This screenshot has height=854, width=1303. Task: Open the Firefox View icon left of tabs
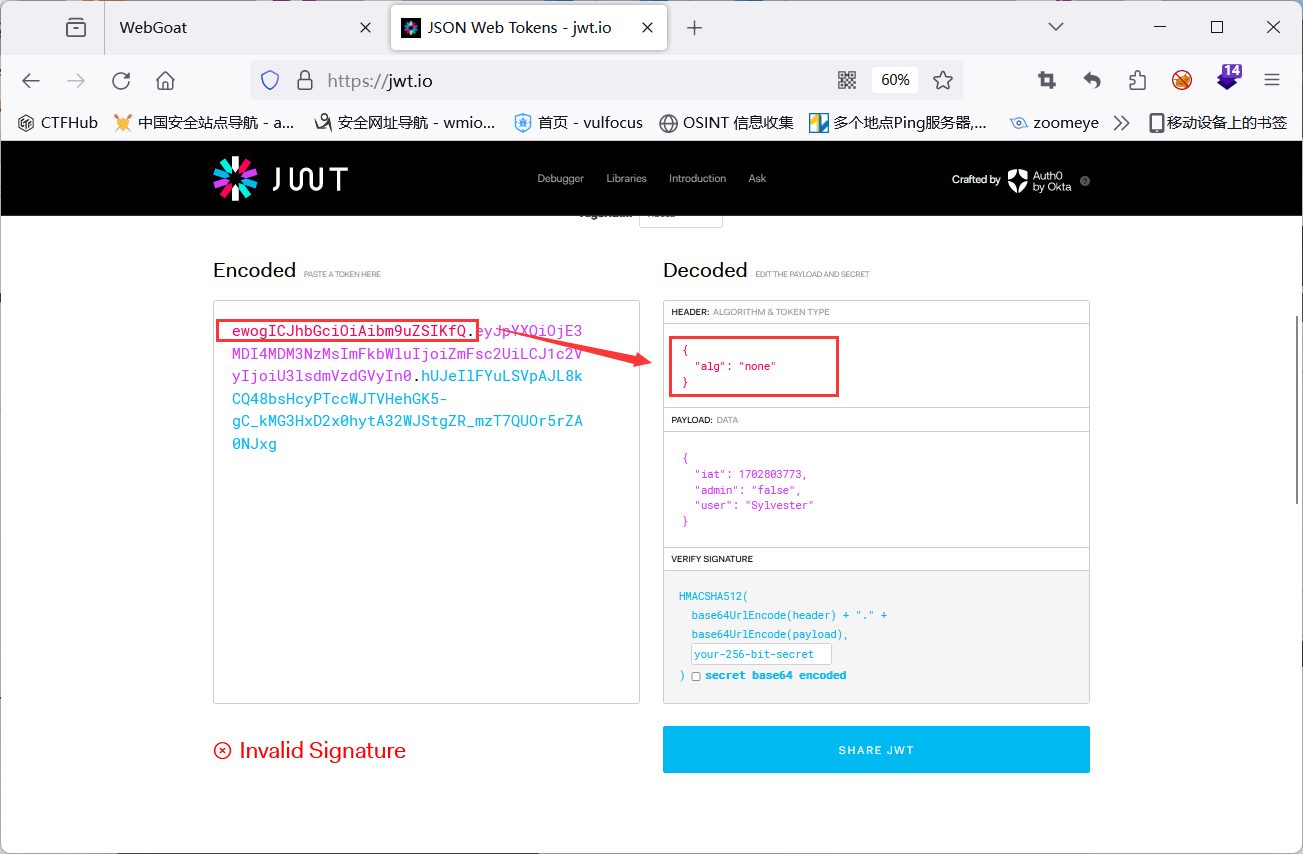click(76, 28)
